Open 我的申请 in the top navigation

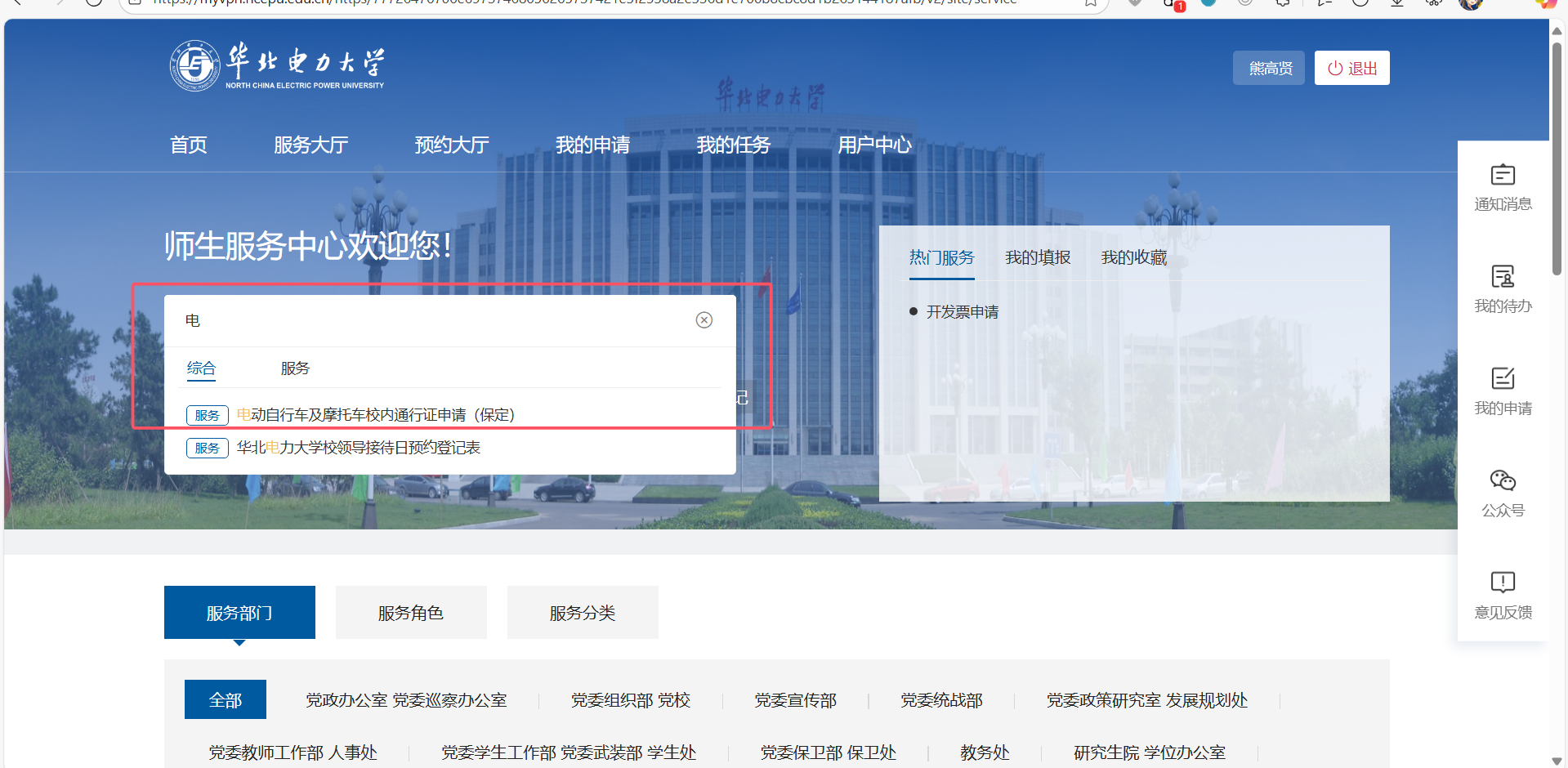[x=592, y=145]
